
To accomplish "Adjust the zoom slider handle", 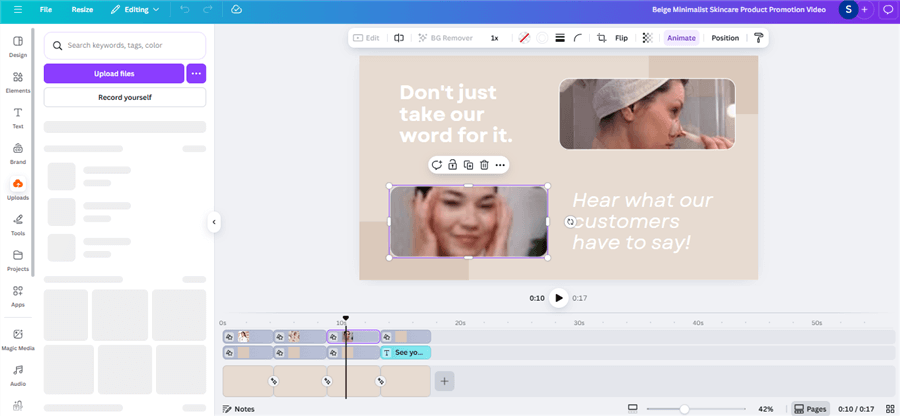I will 684,409.
